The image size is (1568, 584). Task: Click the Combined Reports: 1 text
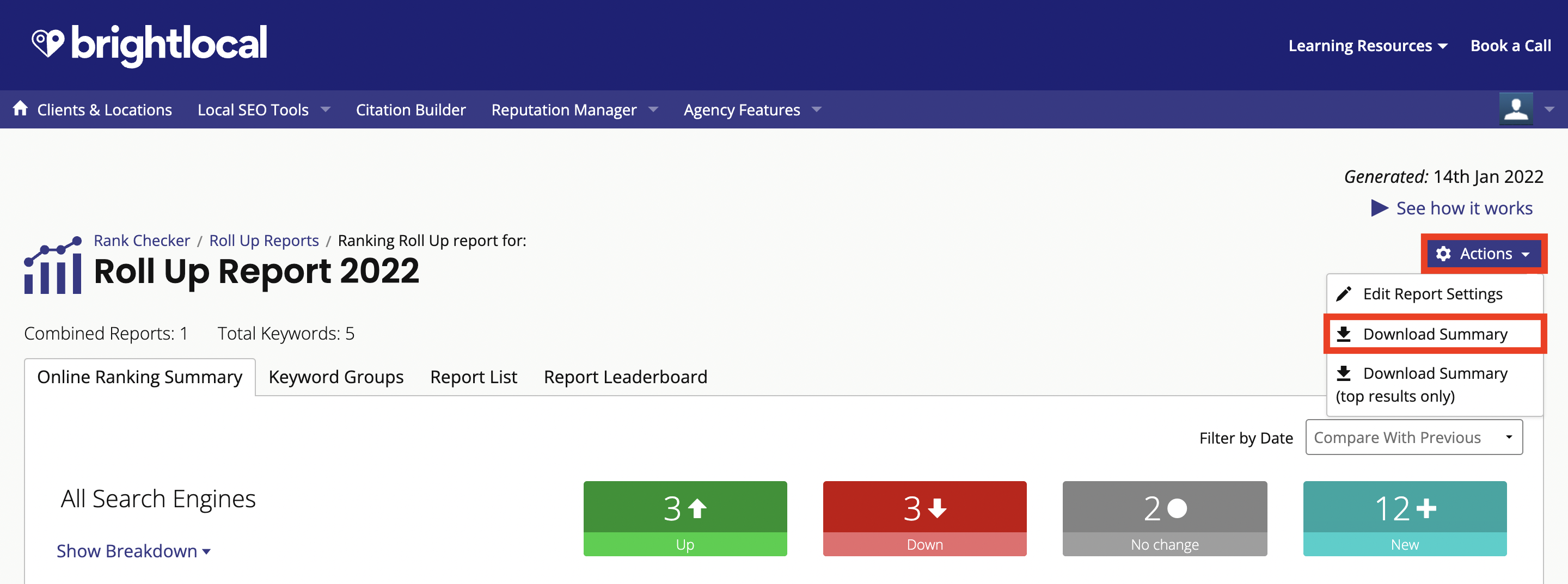(x=106, y=334)
